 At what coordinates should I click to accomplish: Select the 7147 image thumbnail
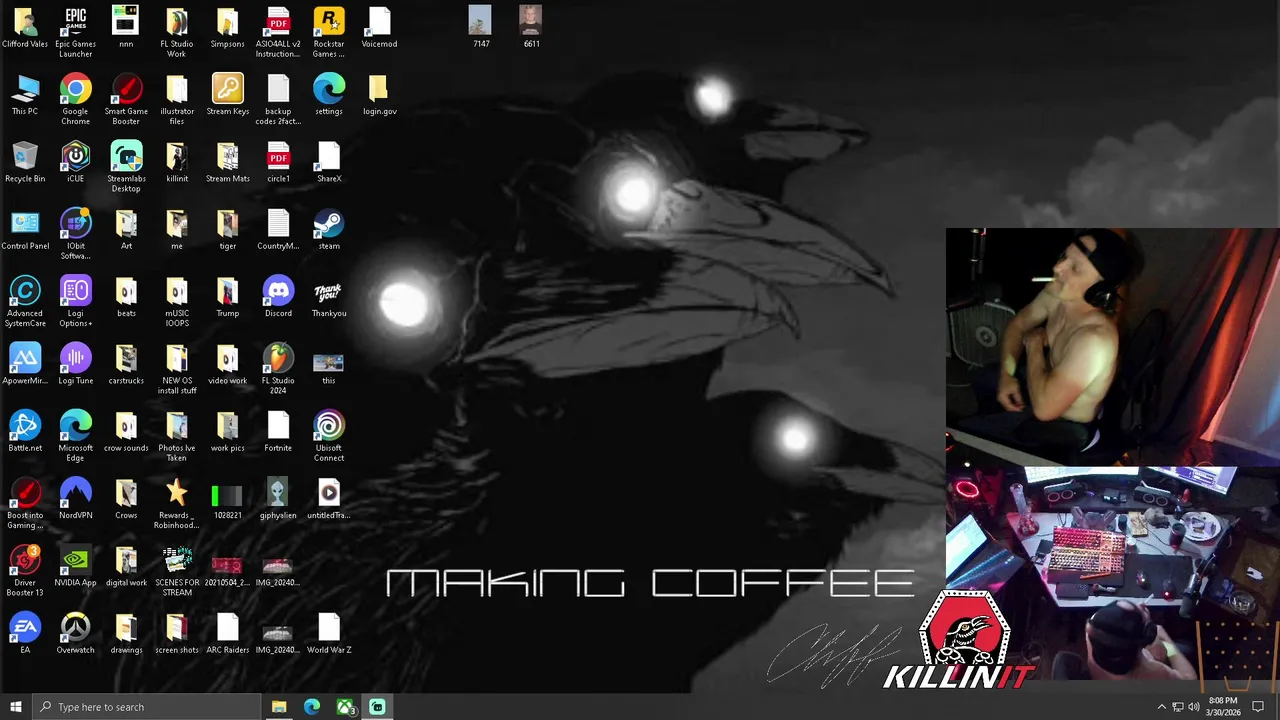click(481, 28)
